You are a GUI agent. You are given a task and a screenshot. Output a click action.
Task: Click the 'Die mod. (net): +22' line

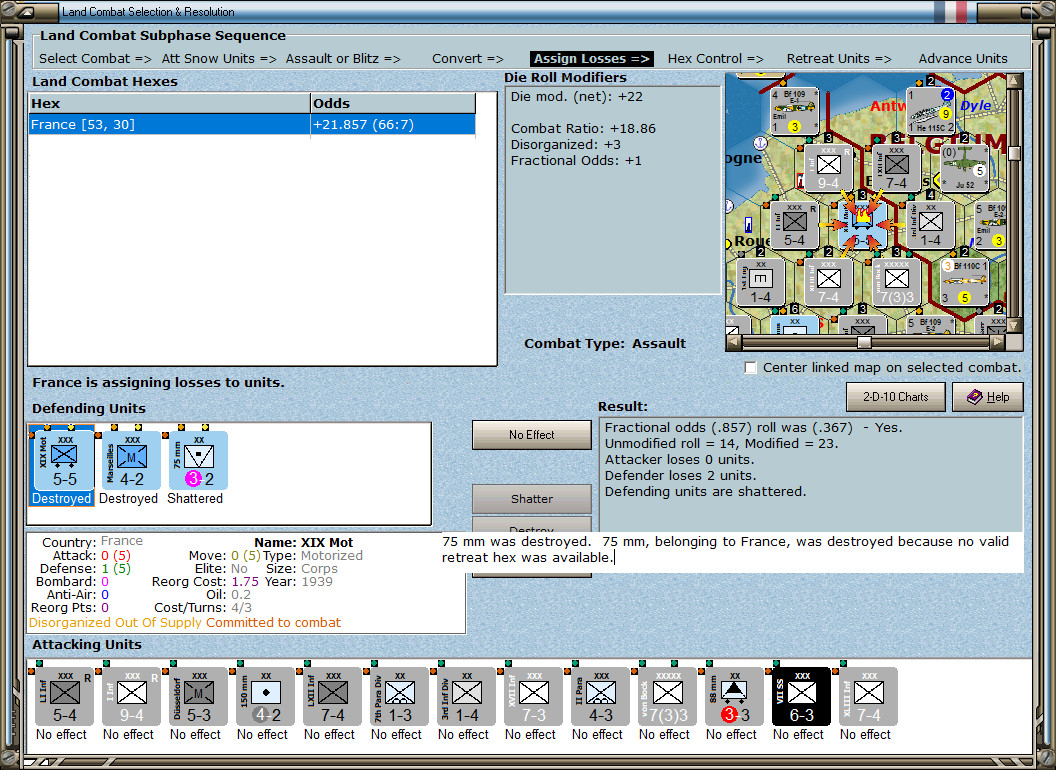(x=576, y=96)
